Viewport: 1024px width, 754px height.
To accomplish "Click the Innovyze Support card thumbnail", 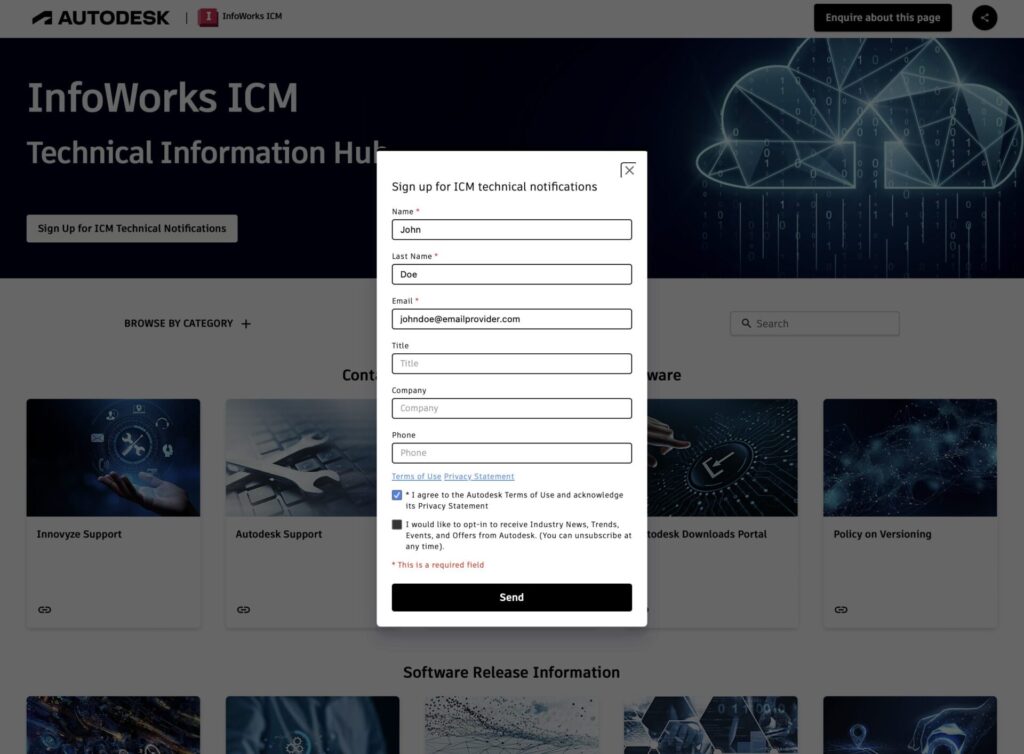I will coord(113,457).
